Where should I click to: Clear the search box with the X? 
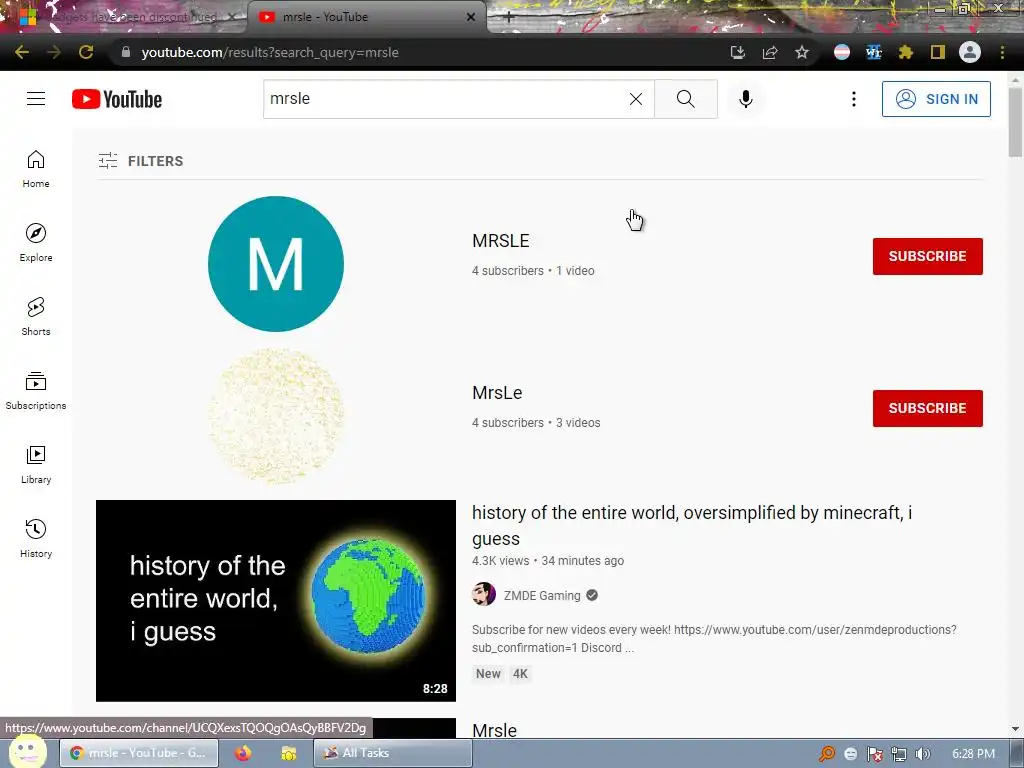tap(635, 99)
